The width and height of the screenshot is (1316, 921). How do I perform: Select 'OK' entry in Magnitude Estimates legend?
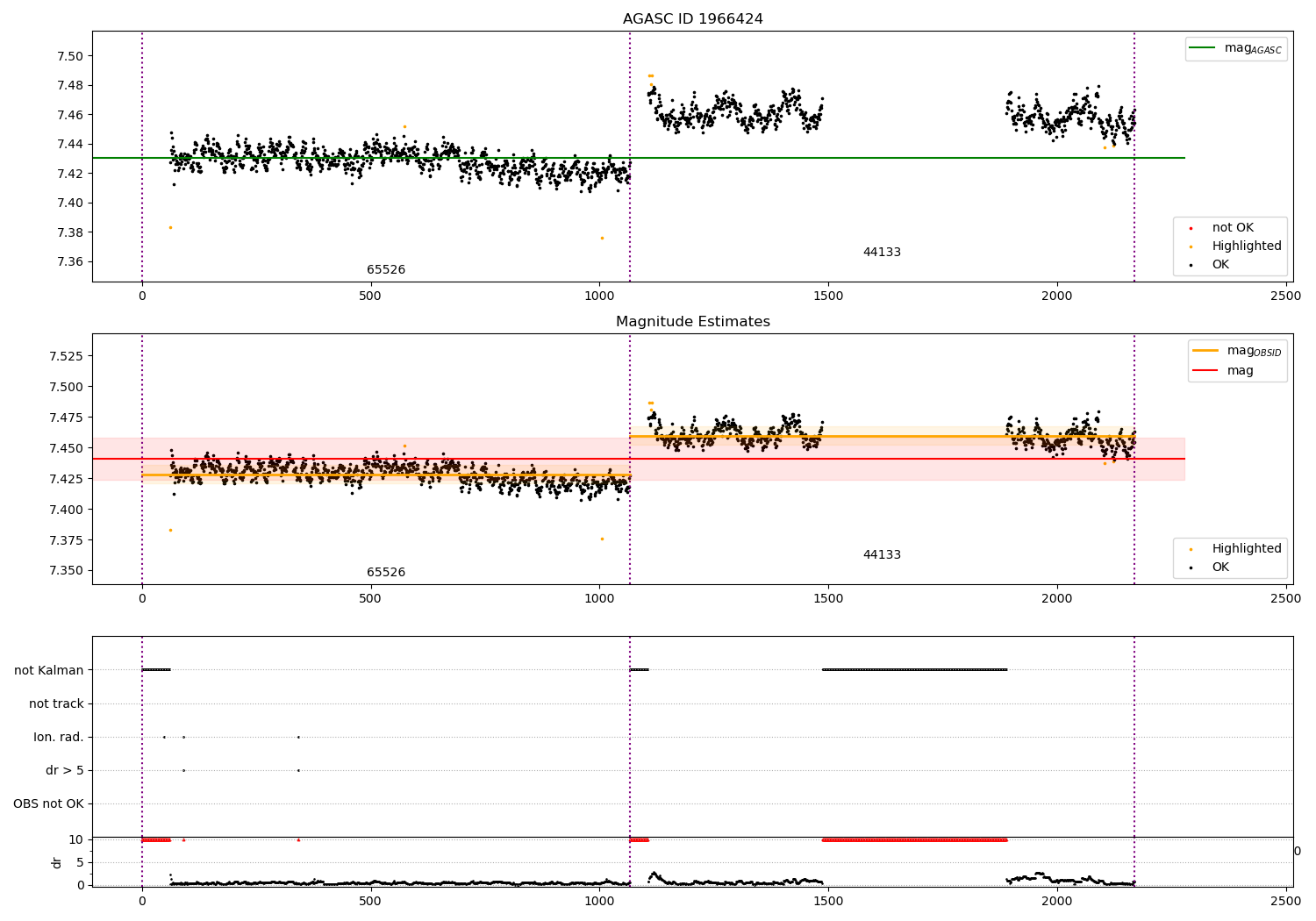1220,568
